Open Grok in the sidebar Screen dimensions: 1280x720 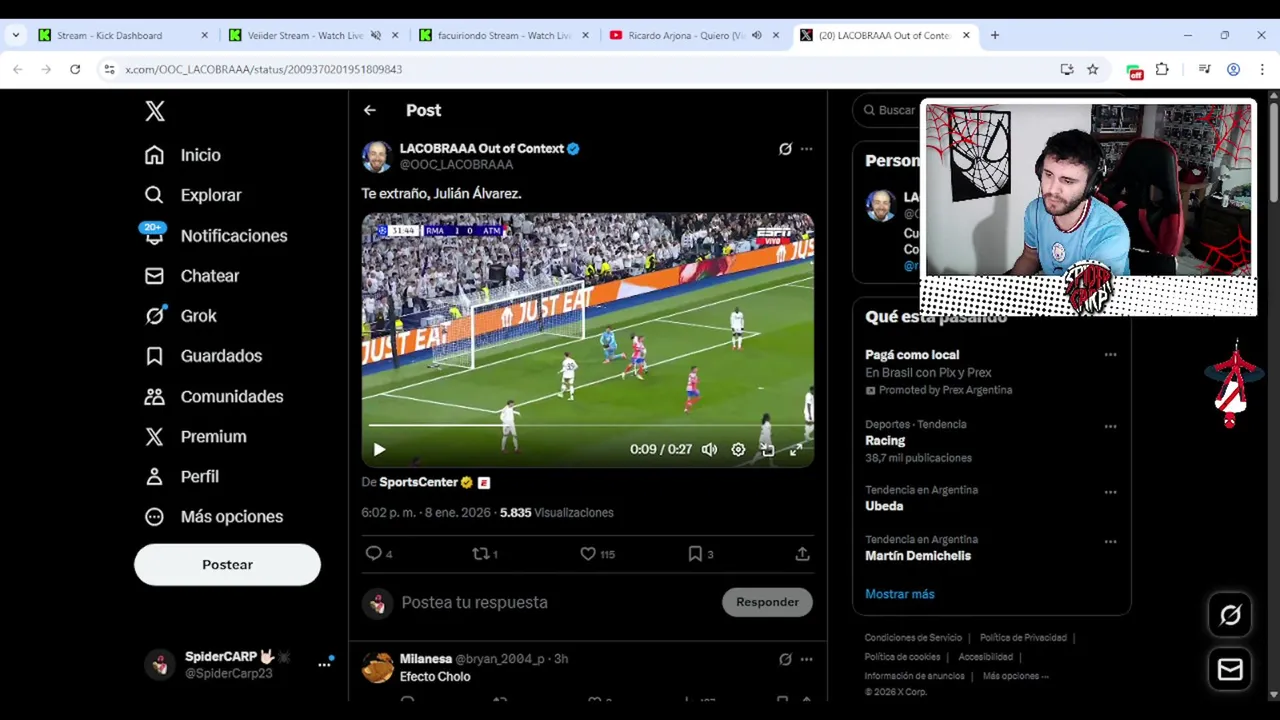181,316
